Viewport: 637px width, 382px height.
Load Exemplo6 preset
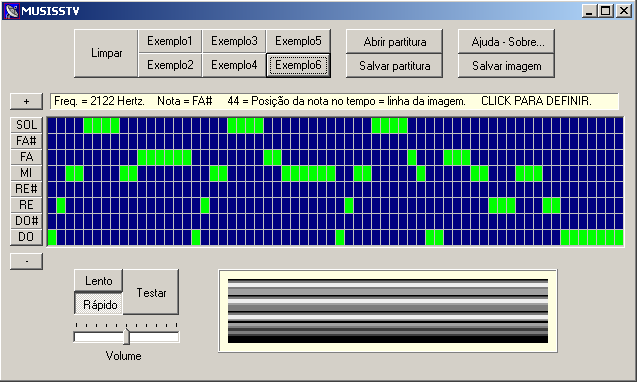(298, 65)
